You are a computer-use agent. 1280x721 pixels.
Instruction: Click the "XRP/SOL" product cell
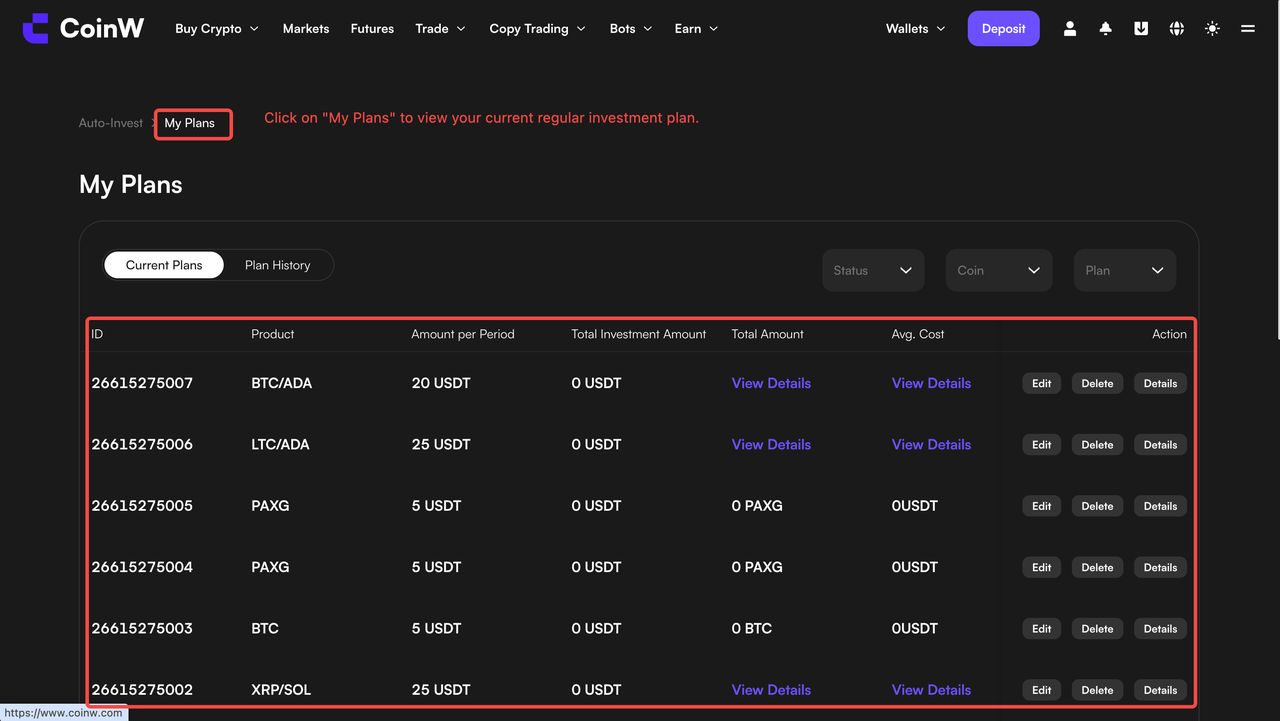point(282,690)
